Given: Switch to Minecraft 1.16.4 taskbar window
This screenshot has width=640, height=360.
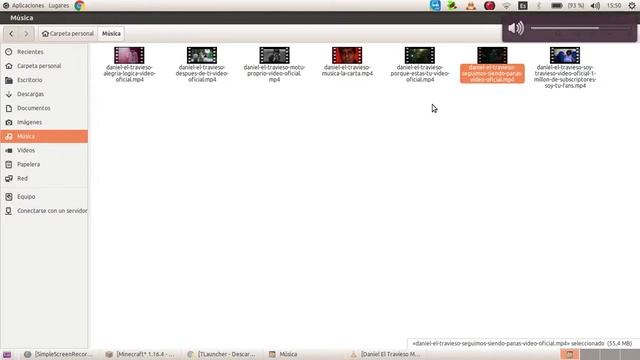Looking at the screenshot, I should click(x=140, y=354).
